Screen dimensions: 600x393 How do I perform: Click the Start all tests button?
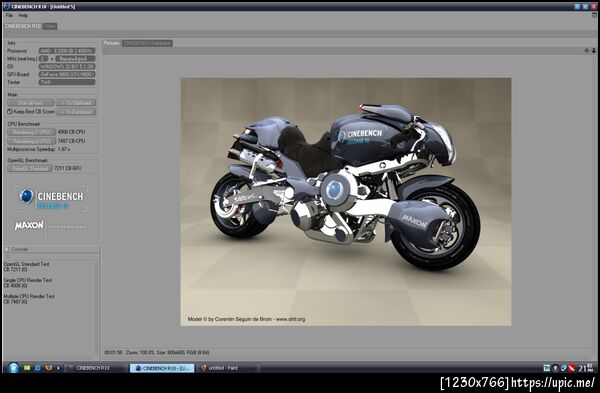coord(30,103)
